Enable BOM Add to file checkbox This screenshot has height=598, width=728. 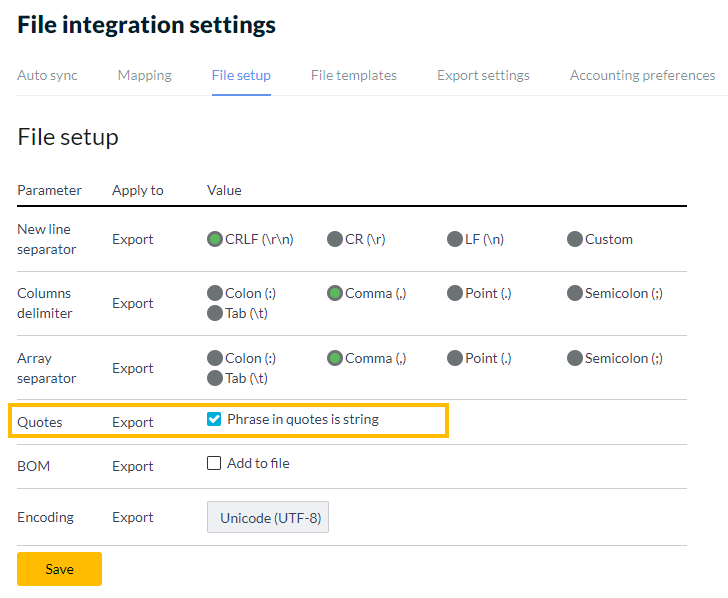pyautogui.click(x=214, y=463)
